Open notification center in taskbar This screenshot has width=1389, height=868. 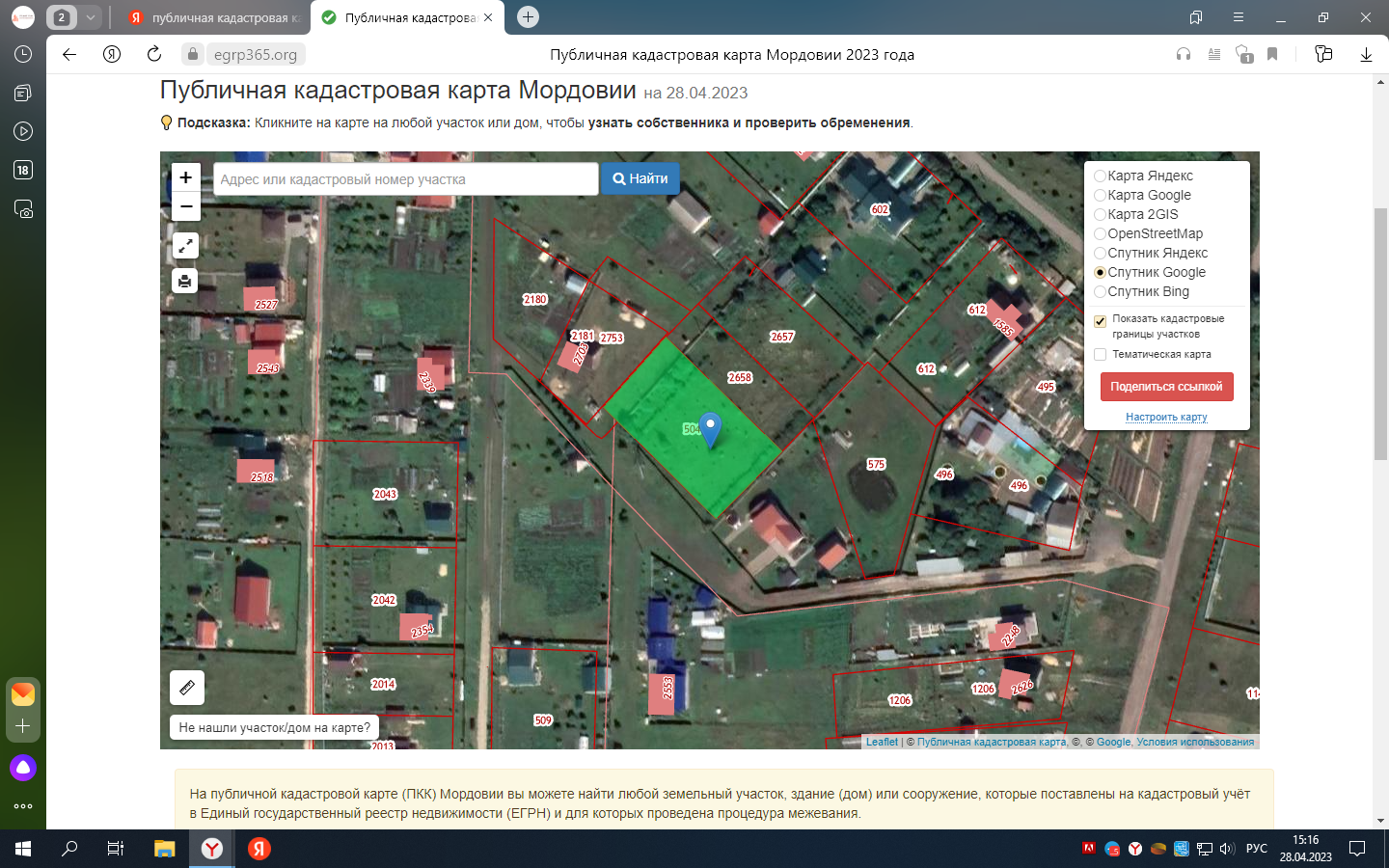(1357, 849)
